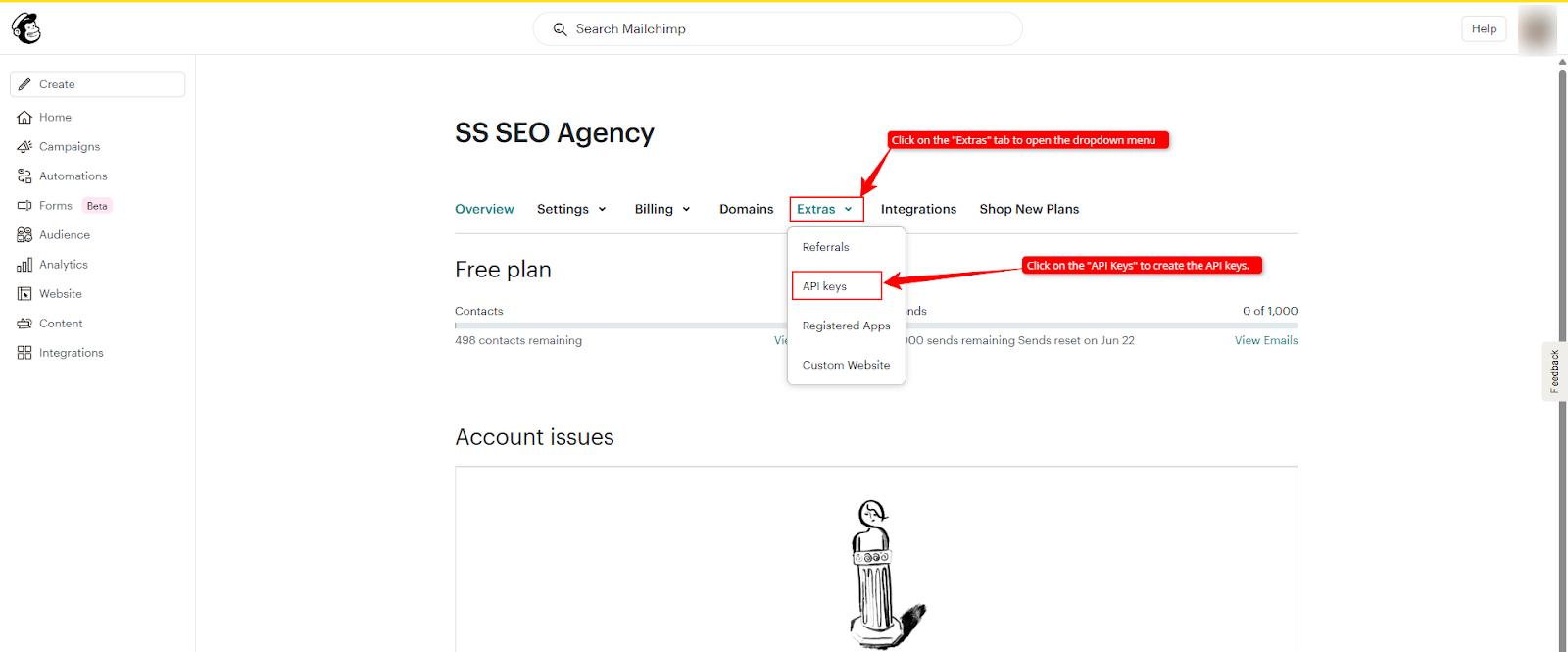Open Content in sidebar
Screen dimensions: 1568x652
coord(61,324)
